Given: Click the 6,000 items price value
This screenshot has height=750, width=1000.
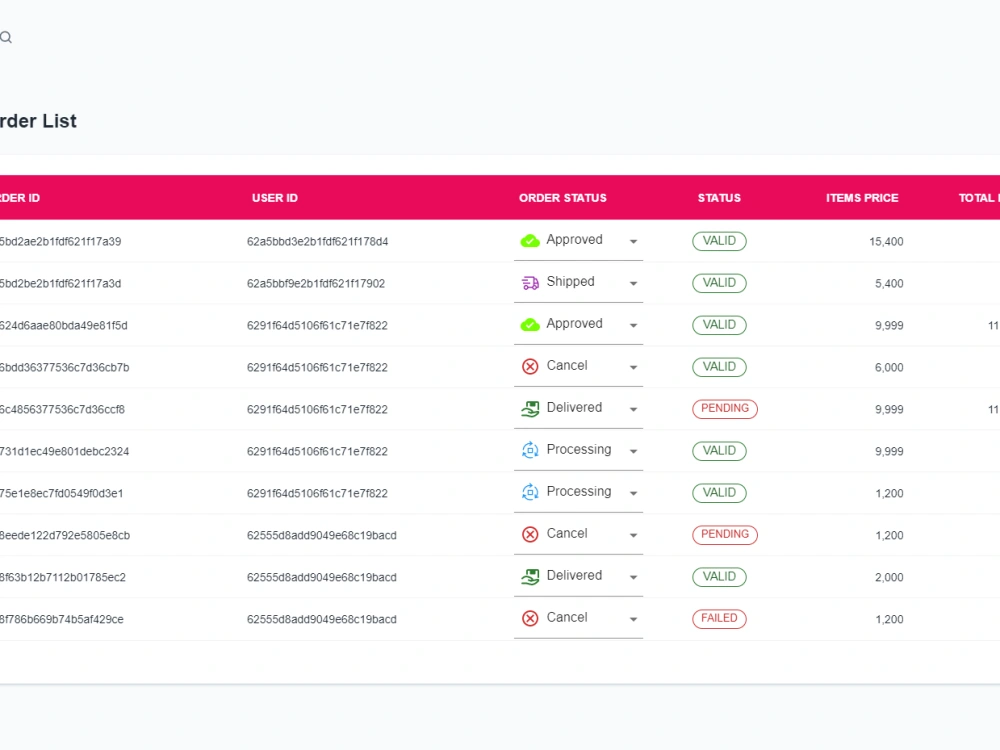Looking at the screenshot, I should tap(889, 368).
